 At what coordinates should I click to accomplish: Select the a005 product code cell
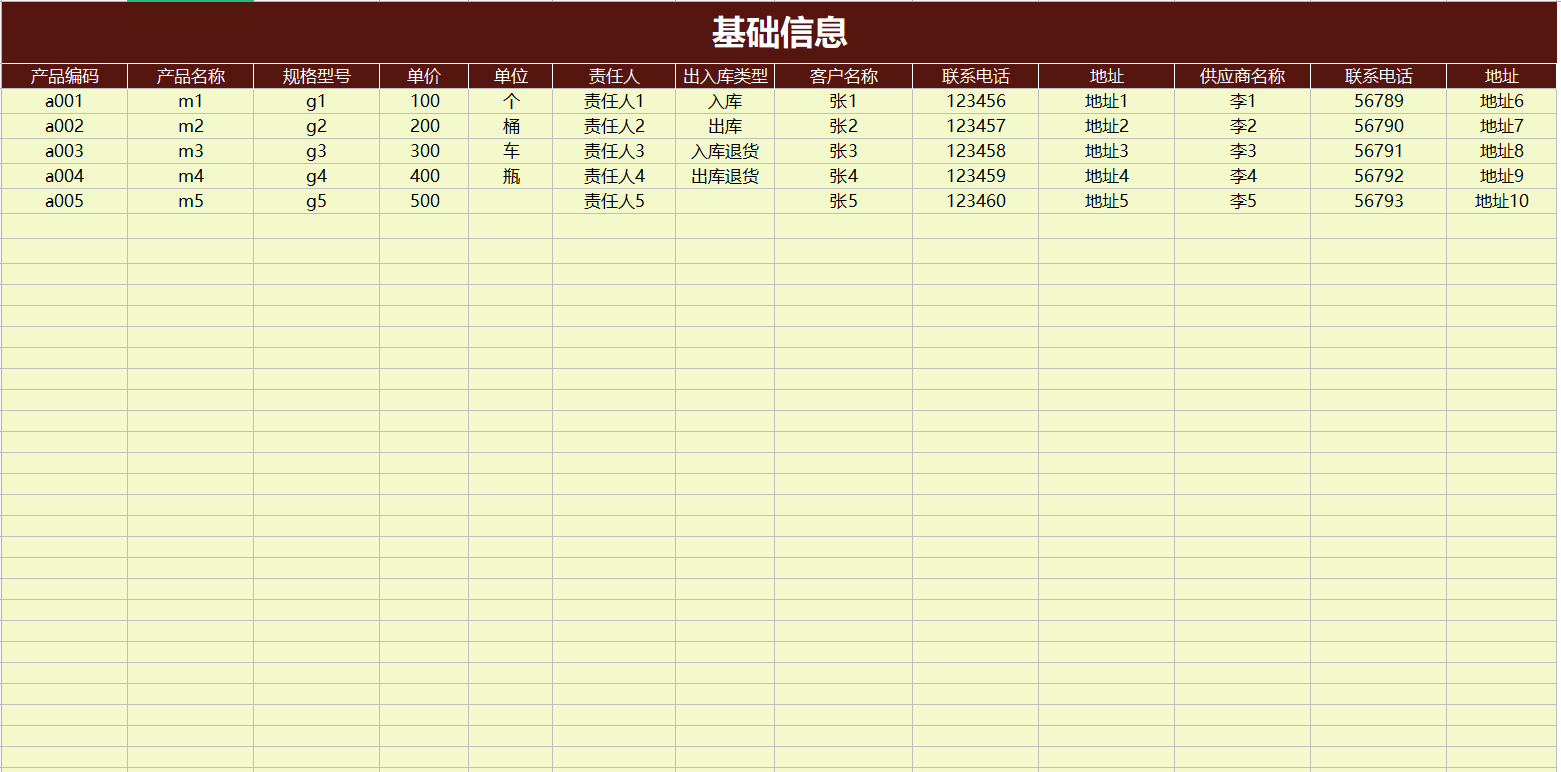[x=65, y=201]
